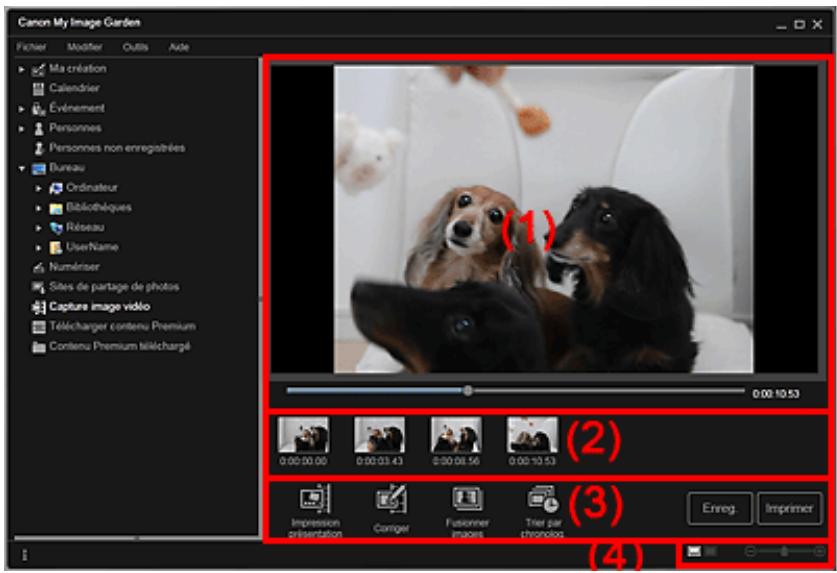The image size is (837, 573).
Task: Click the Bibliothèques folder icon
Action: (x=56, y=208)
